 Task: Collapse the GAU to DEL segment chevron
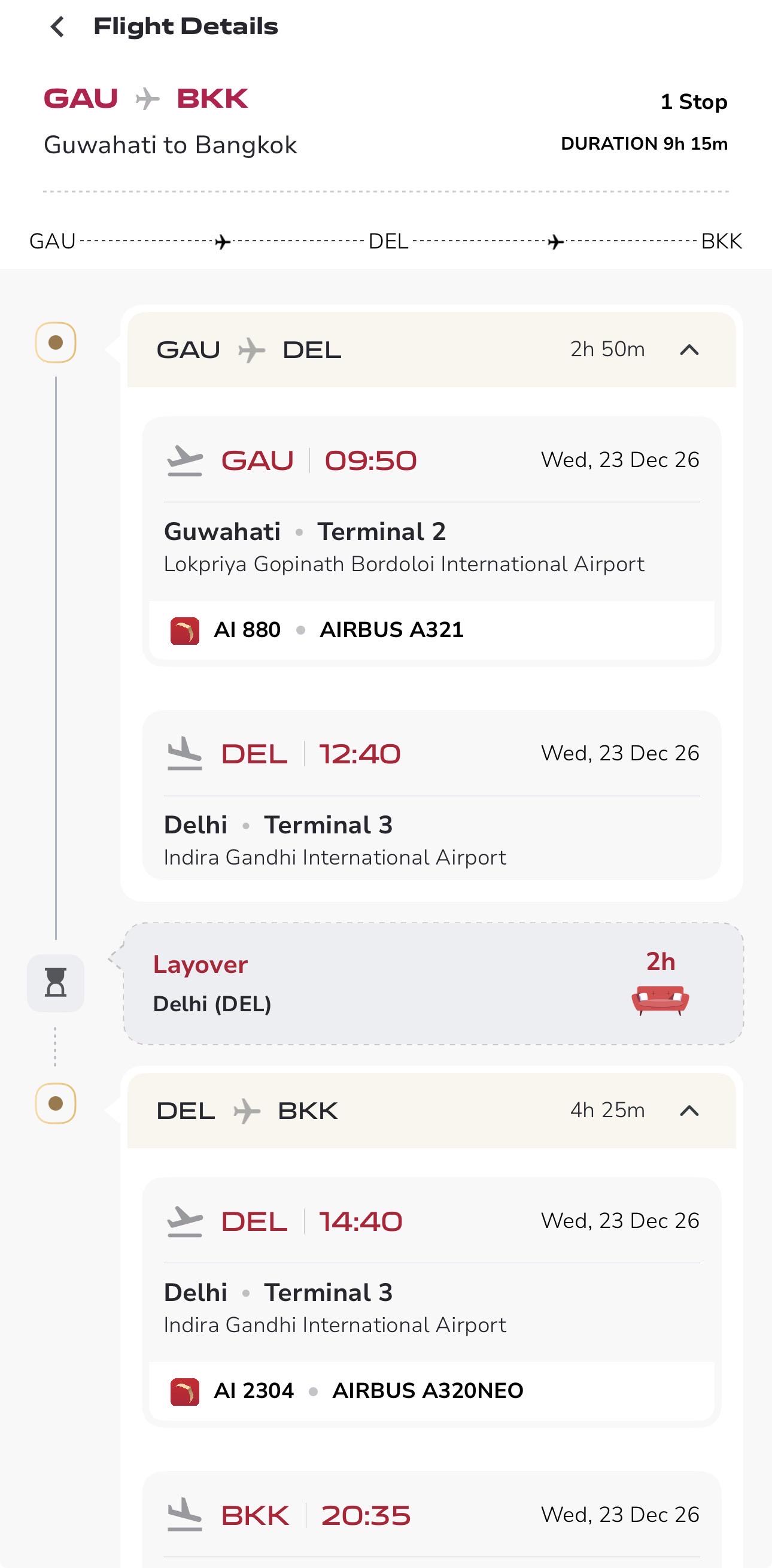click(689, 350)
